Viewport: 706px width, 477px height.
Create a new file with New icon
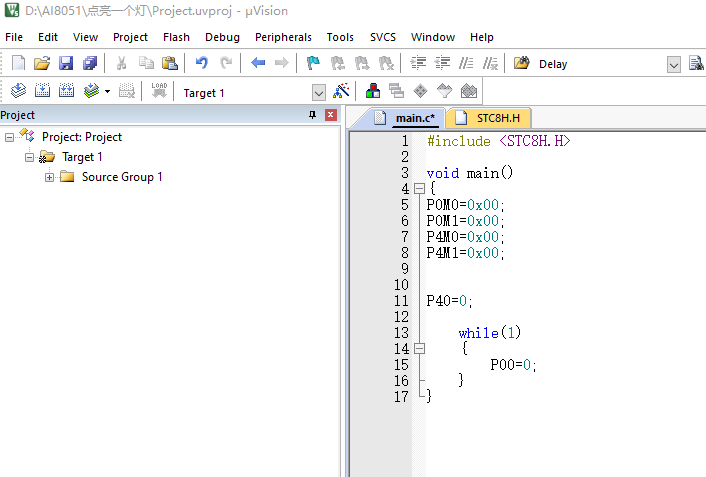(18, 63)
